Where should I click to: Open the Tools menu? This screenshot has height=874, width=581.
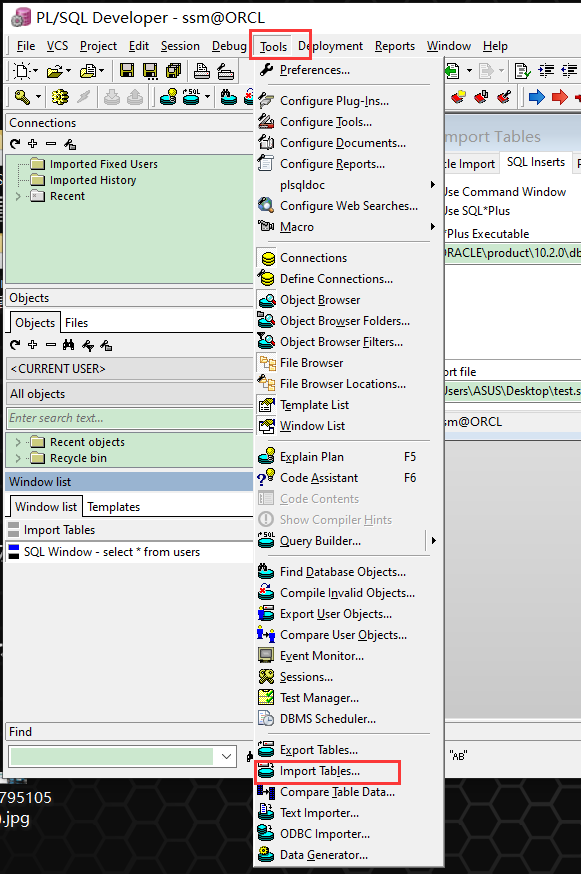273,46
